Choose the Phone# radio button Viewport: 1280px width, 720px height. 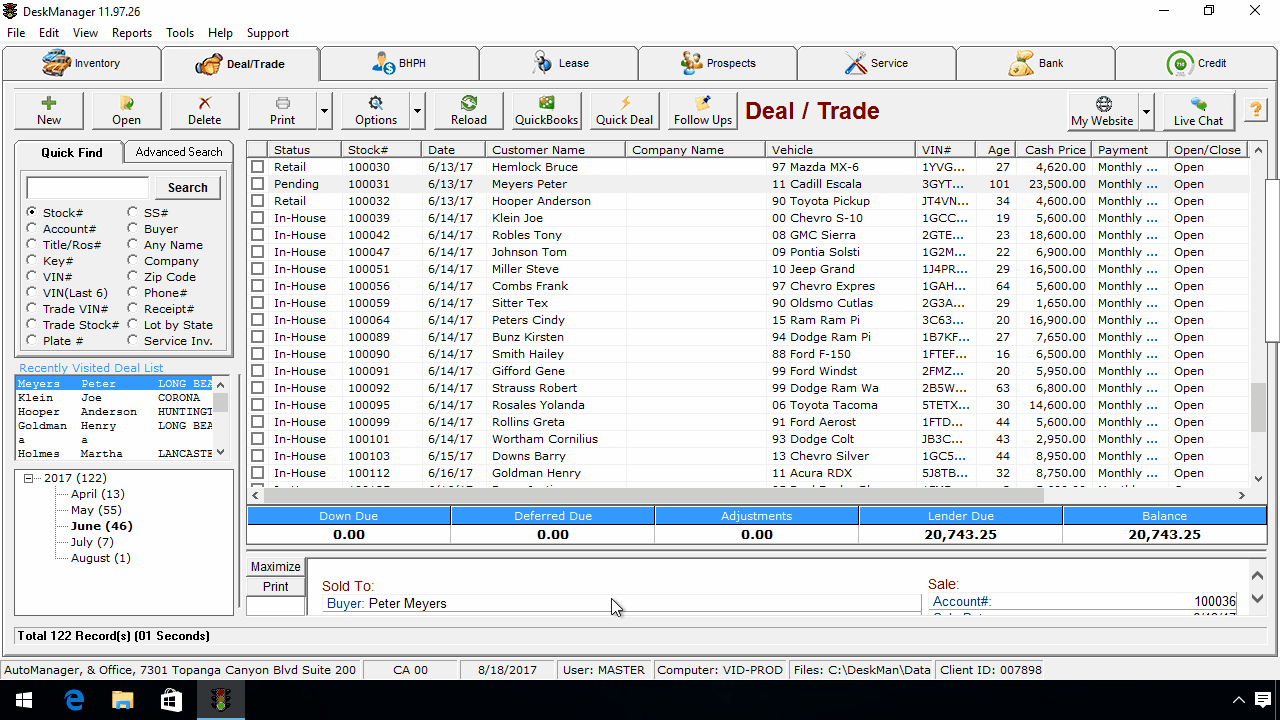point(133,293)
